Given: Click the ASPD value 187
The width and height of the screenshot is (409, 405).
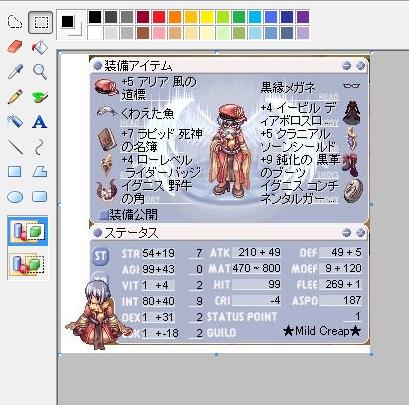Looking at the screenshot, I should pyautogui.click(x=352, y=300).
